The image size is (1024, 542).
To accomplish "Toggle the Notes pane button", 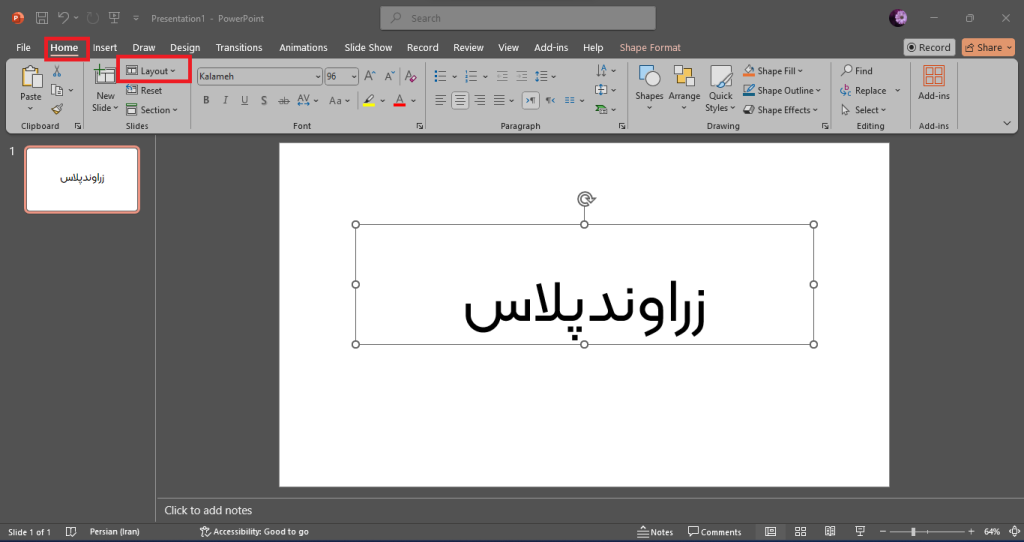I will click(x=655, y=532).
